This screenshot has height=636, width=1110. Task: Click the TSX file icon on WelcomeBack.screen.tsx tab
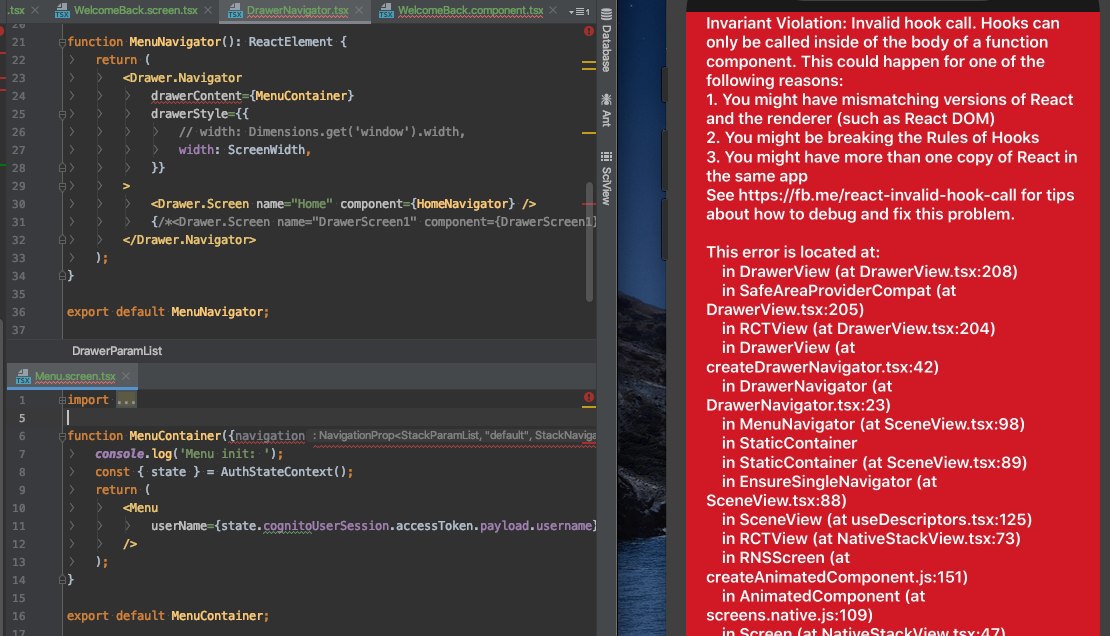[62, 11]
